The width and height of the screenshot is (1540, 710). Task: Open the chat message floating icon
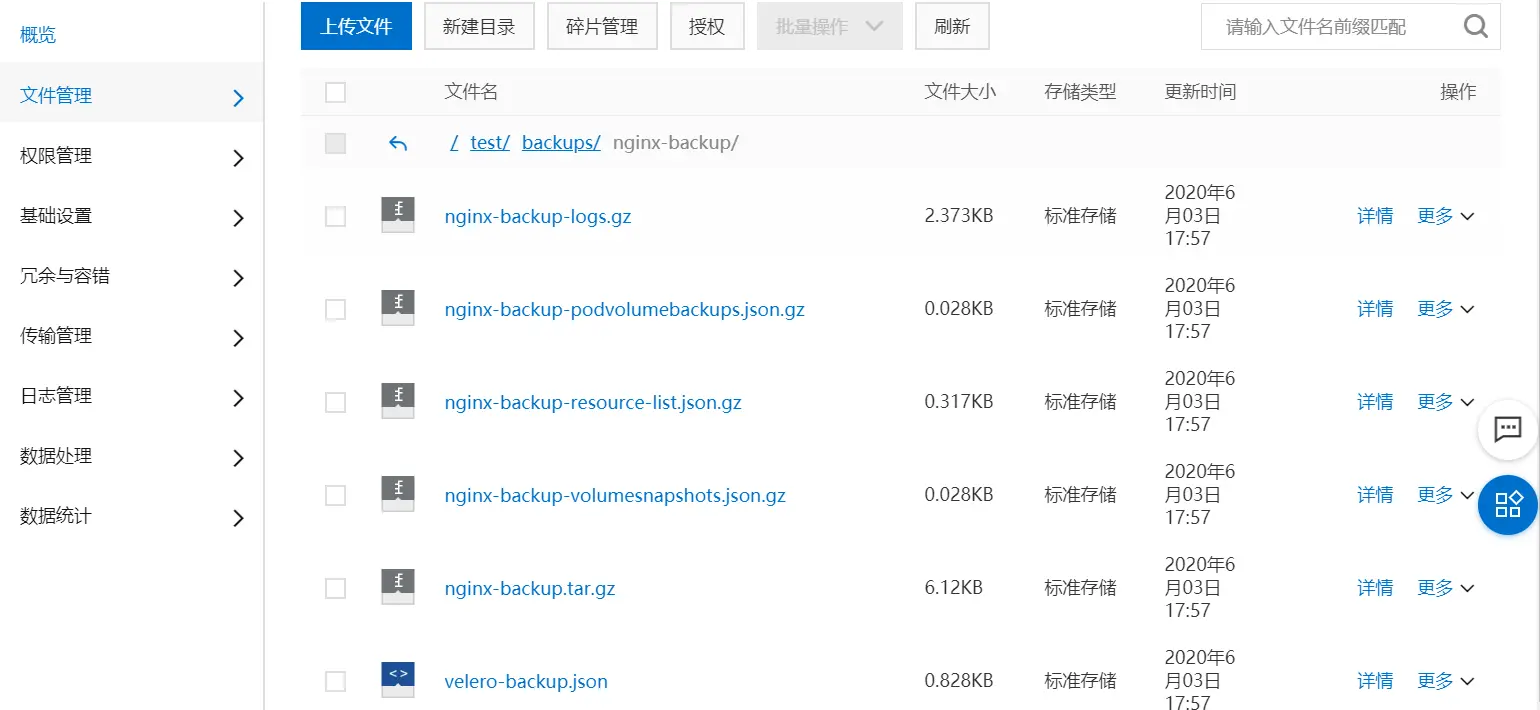[1508, 429]
